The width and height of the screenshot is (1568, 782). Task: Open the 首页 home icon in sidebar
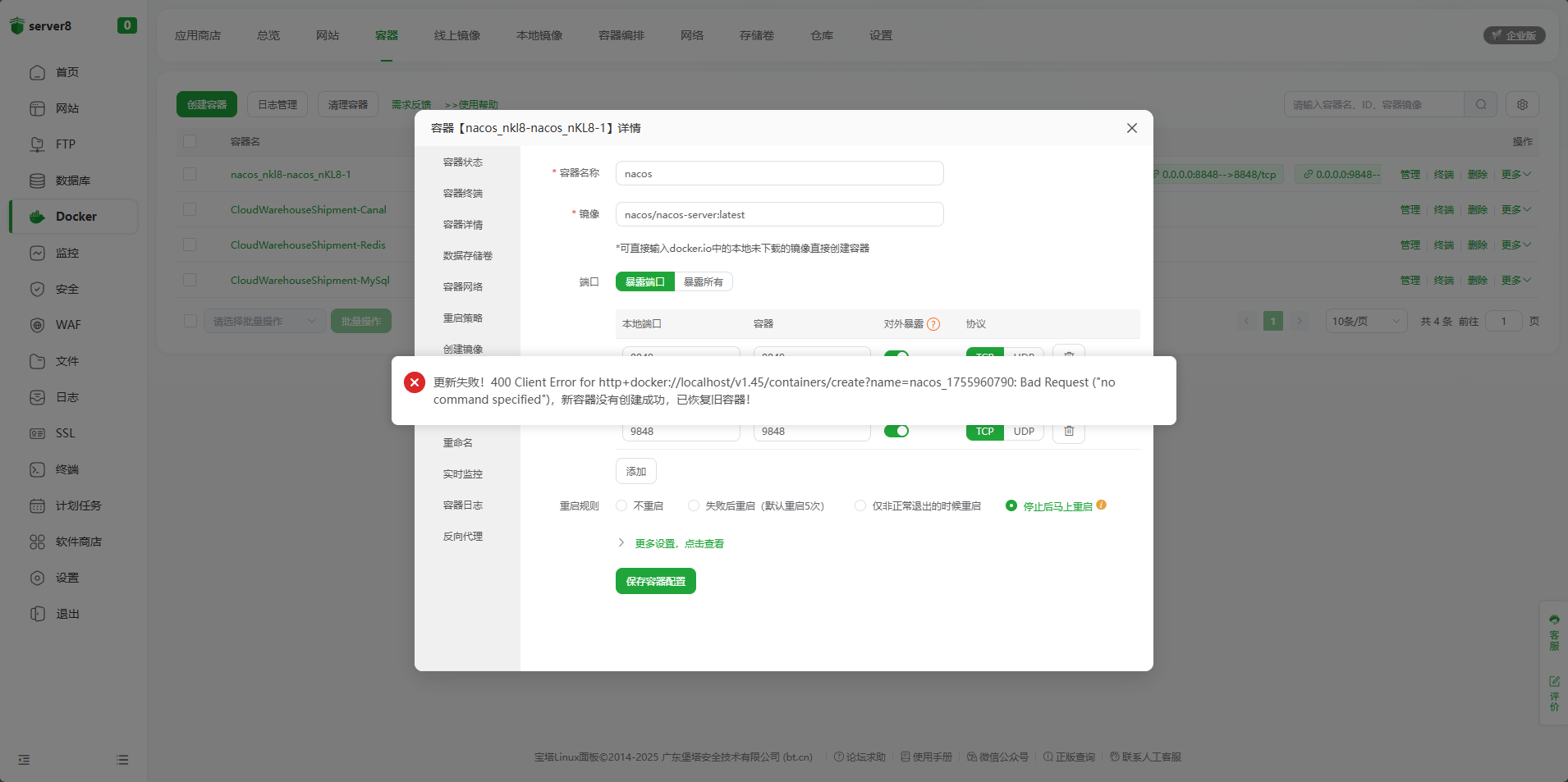click(38, 72)
